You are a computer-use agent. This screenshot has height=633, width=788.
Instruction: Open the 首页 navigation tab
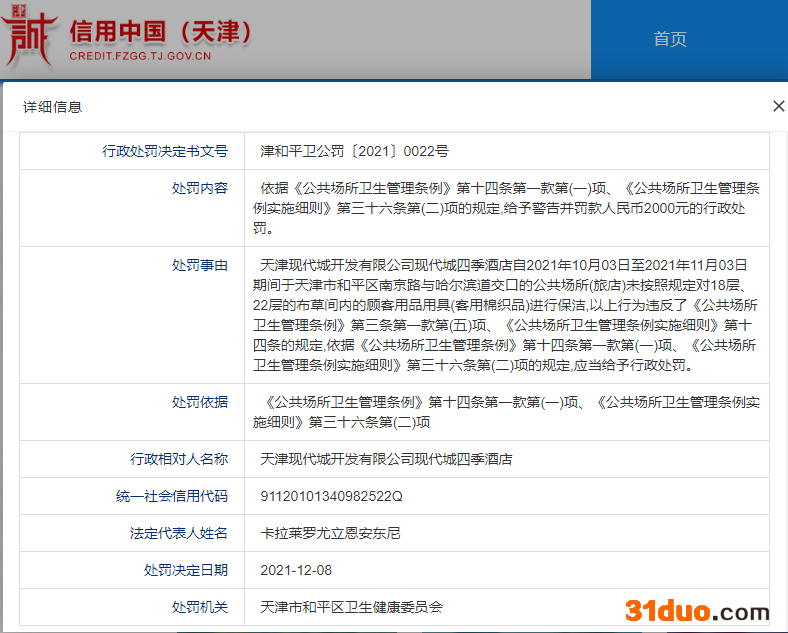pyautogui.click(x=670, y=39)
